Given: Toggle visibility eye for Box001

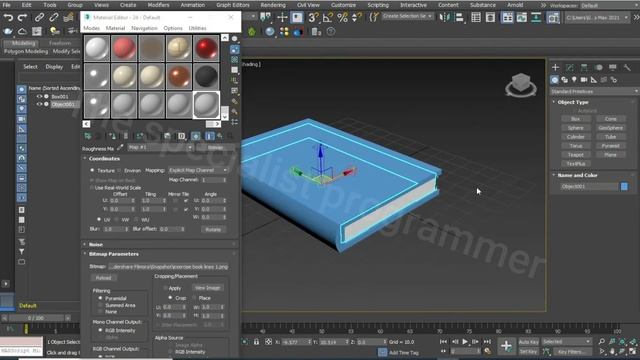Looking at the screenshot, I should (x=40, y=96).
